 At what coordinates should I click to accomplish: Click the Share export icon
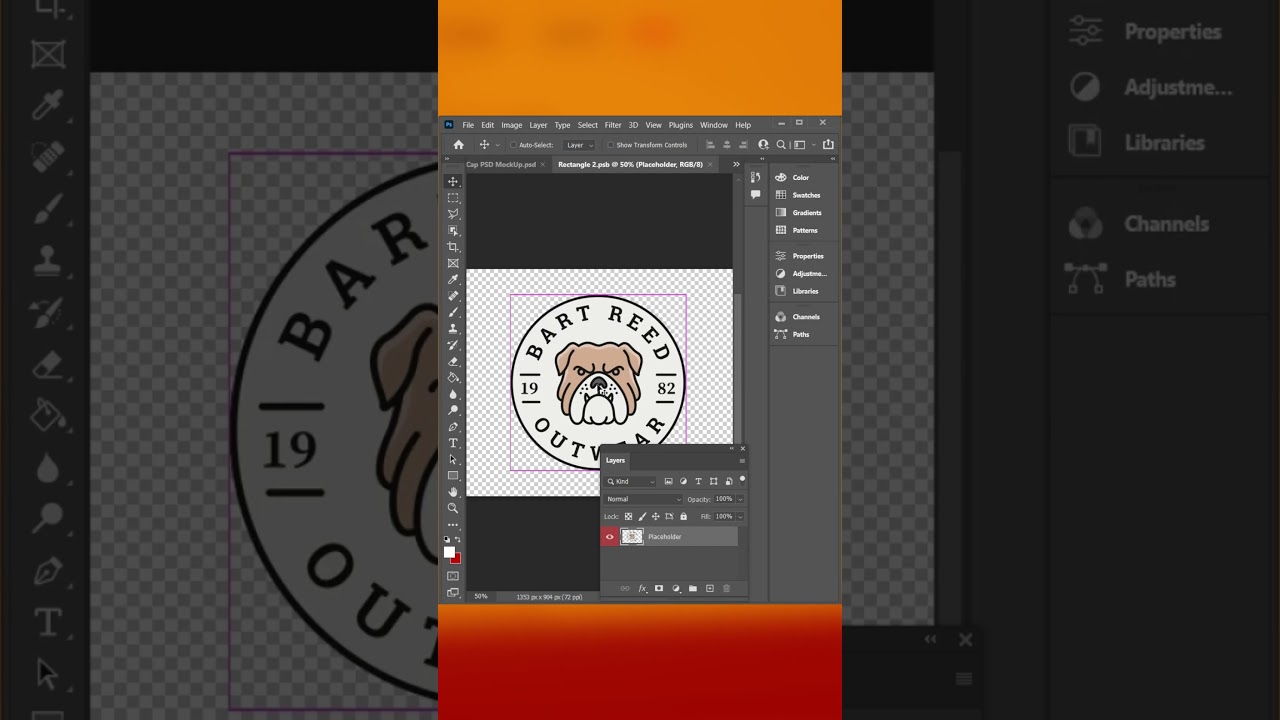coord(828,145)
